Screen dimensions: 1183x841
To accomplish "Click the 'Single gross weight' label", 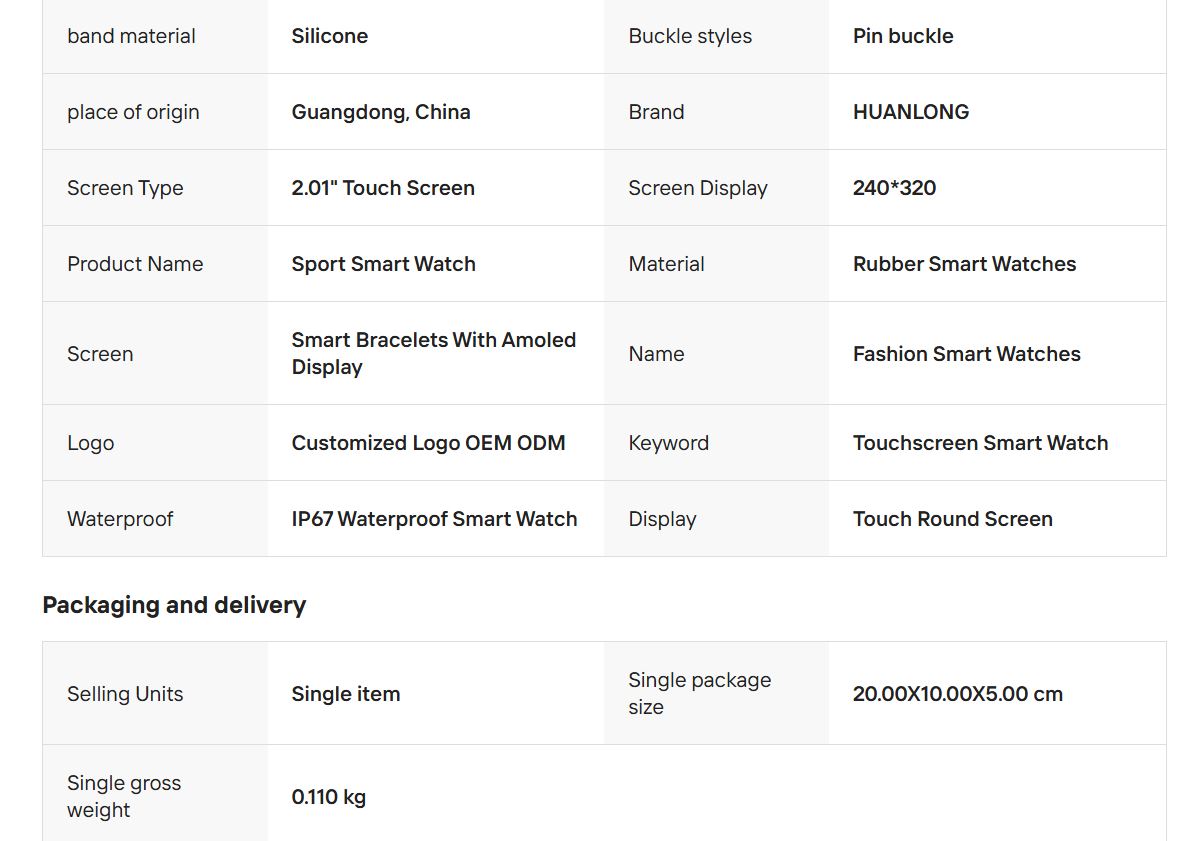I will [x=123, y=796].
